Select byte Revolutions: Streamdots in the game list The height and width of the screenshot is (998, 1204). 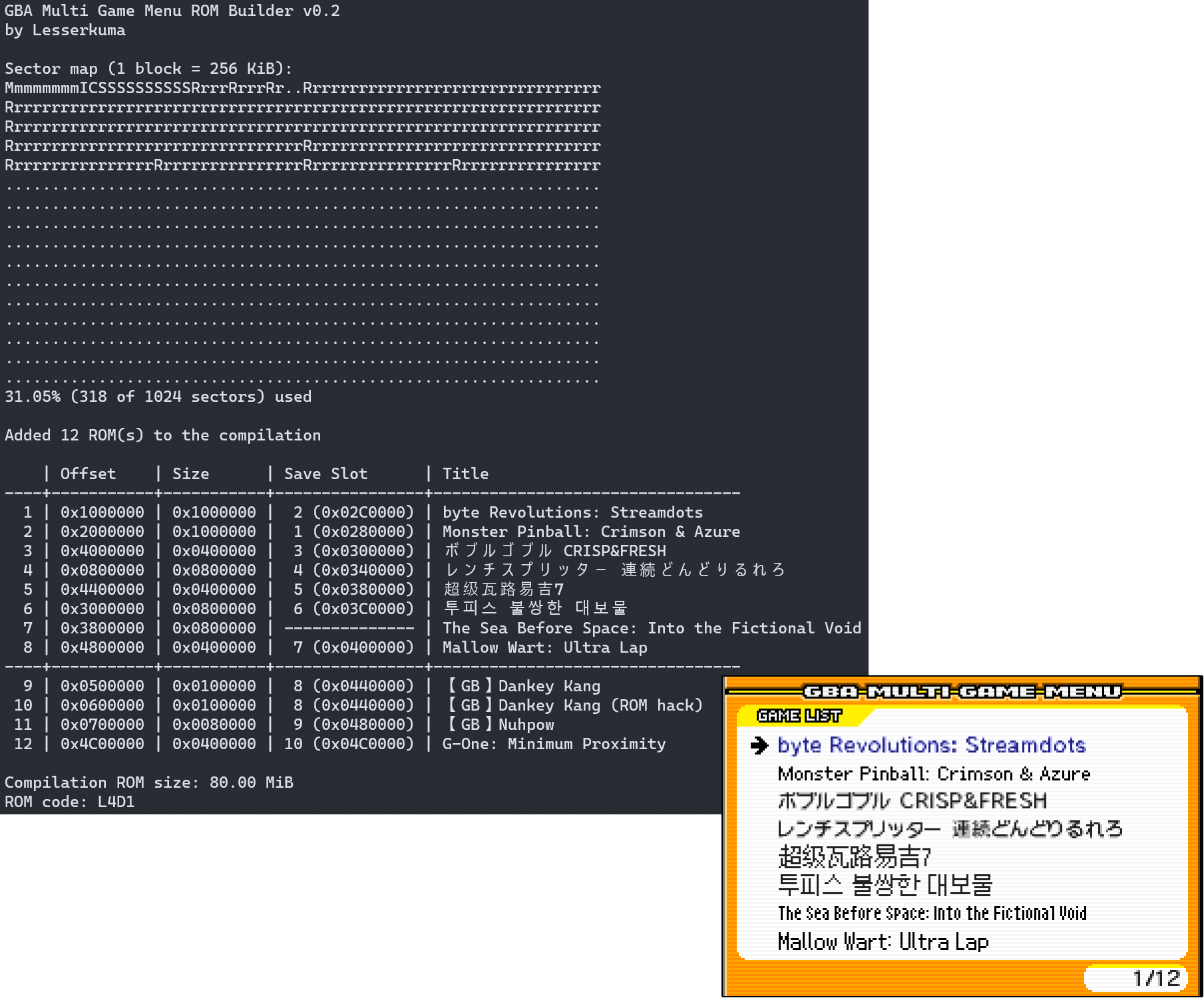(x=931, y=745)
